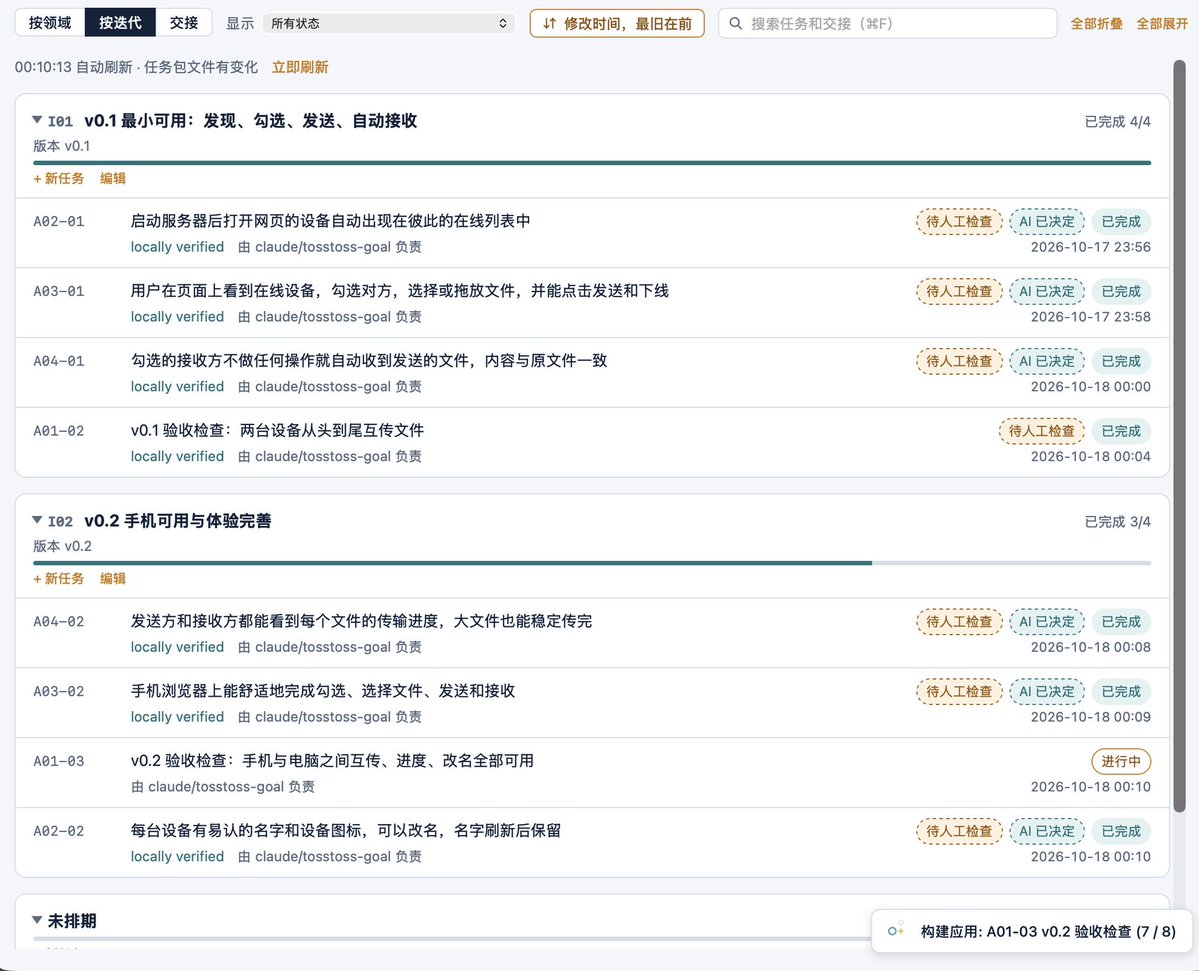Click 已完成 badge on A02-02
Viewport: 1199px width, 971px height.
pos(1121,831)
